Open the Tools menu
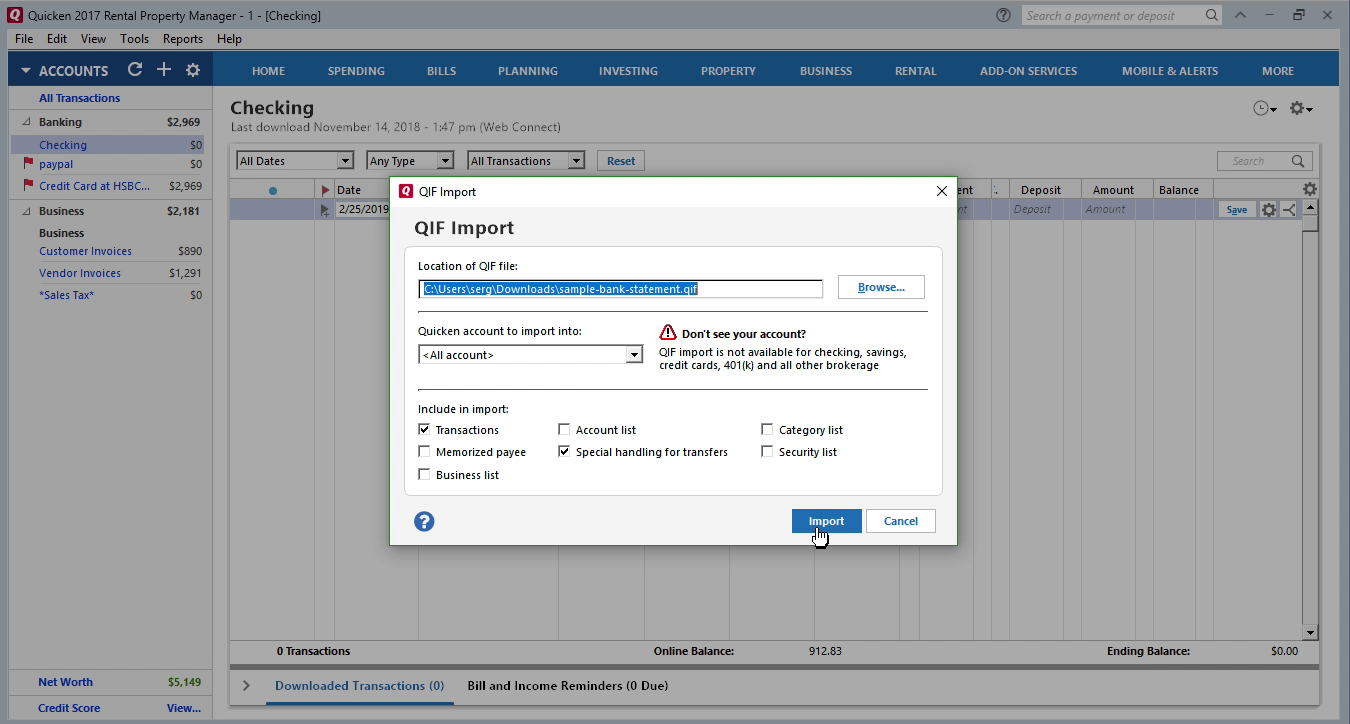Viewport: 1350px width, 724px height. coord(134,39)
